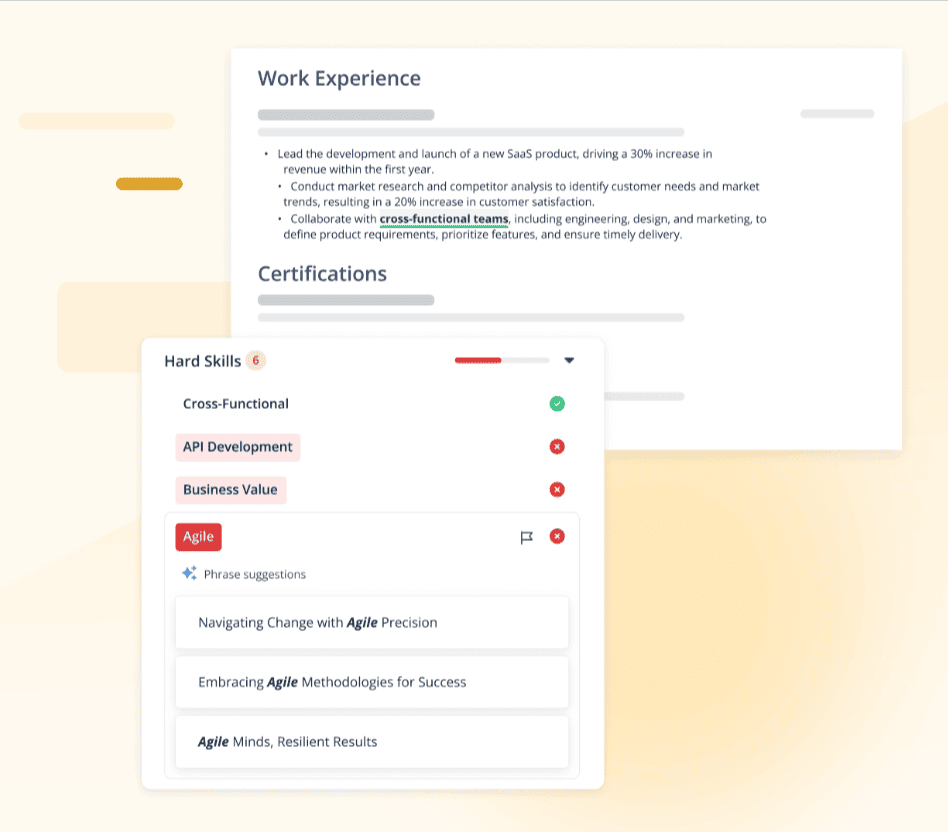Click the red X icon beside Business Value

pyautogui.click(x=557, y=489)
